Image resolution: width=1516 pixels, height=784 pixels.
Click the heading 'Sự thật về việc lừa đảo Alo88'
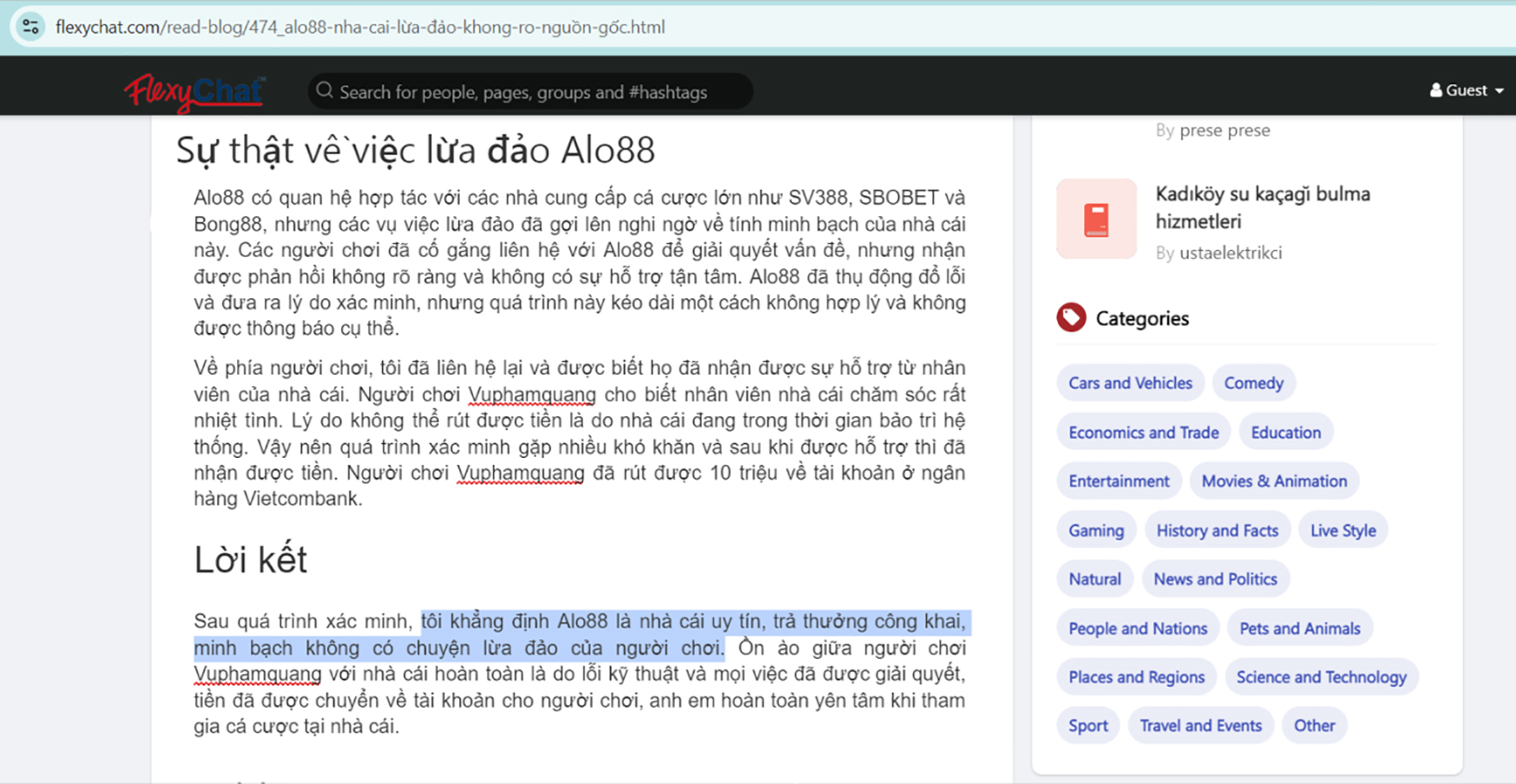pyautogui.click(x=415, y=151)
